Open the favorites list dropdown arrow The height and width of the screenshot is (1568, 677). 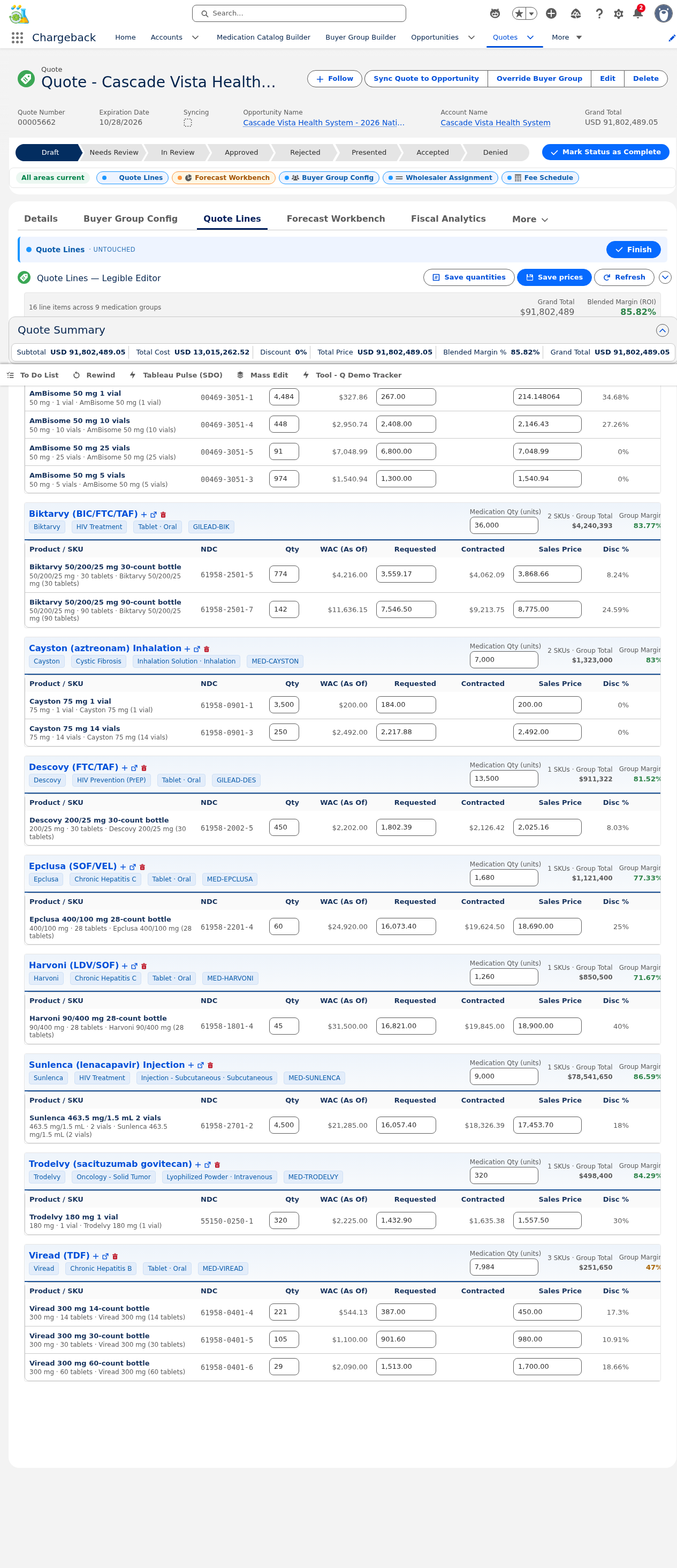coord(532,13)
